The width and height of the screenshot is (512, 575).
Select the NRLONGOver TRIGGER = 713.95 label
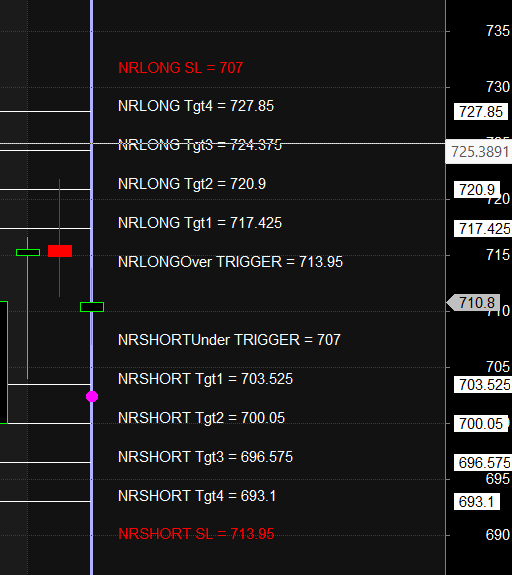230,262
